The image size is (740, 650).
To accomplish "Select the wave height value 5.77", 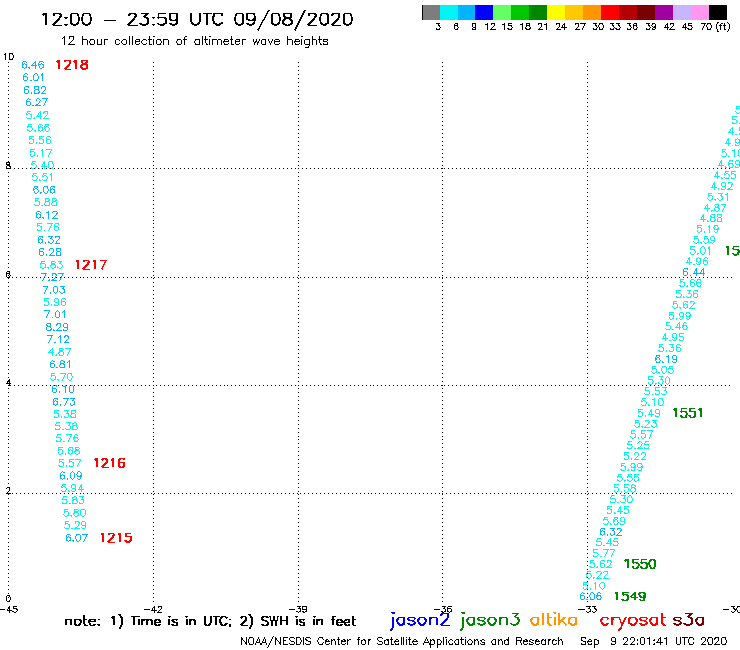I will click(x=604, y=553).
